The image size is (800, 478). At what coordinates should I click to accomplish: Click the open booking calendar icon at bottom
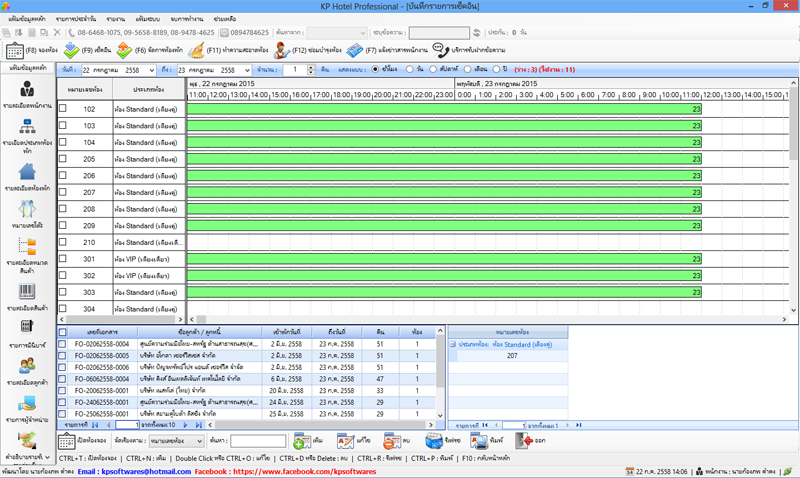coord(66,441)
